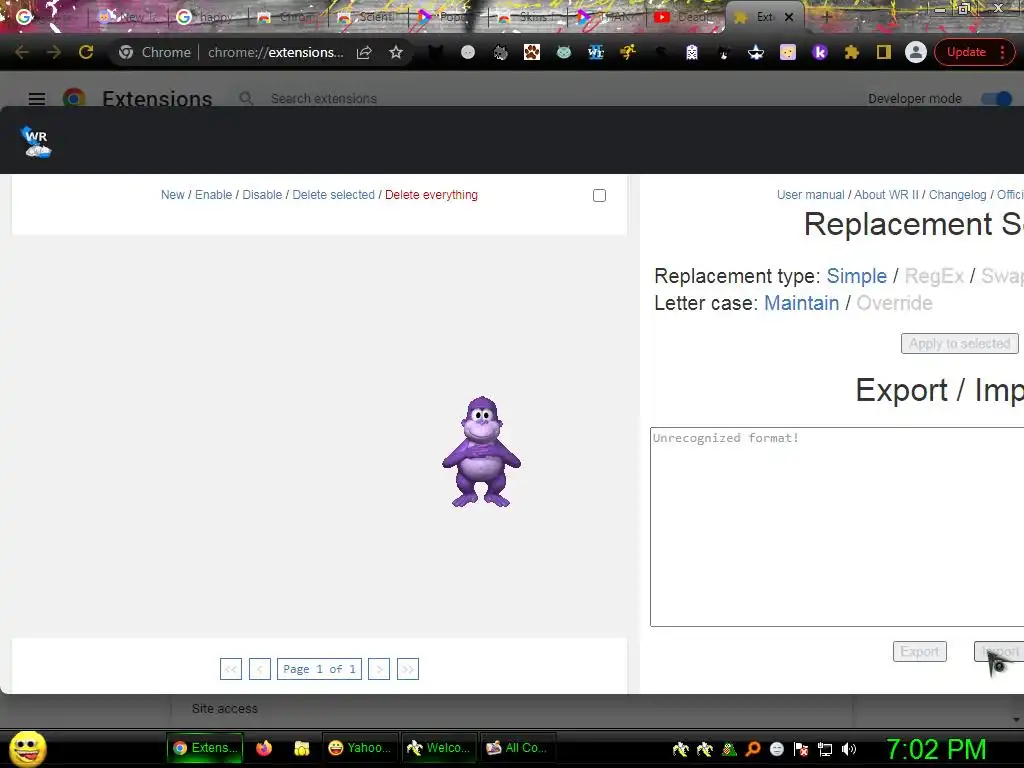Select Maintain letter case
1024x768 pixels.
click(801, 303)
